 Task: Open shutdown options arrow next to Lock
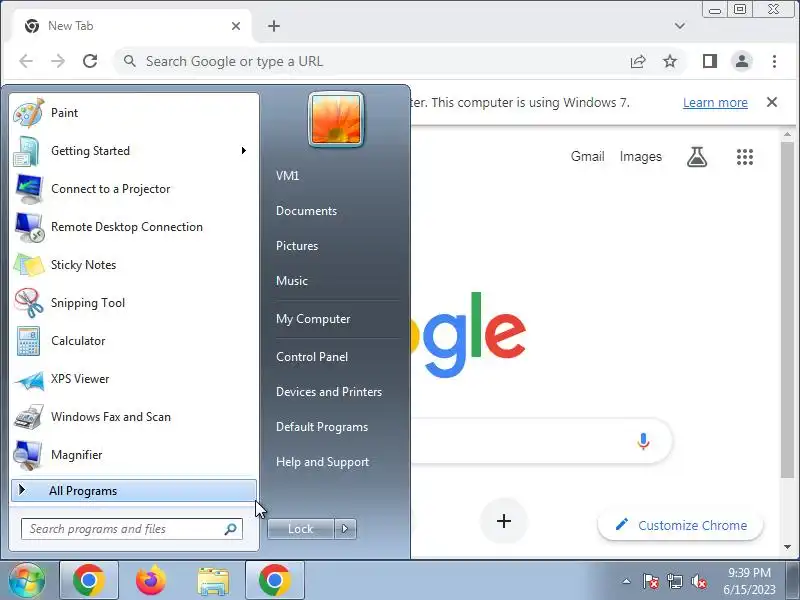coord(345,529)
